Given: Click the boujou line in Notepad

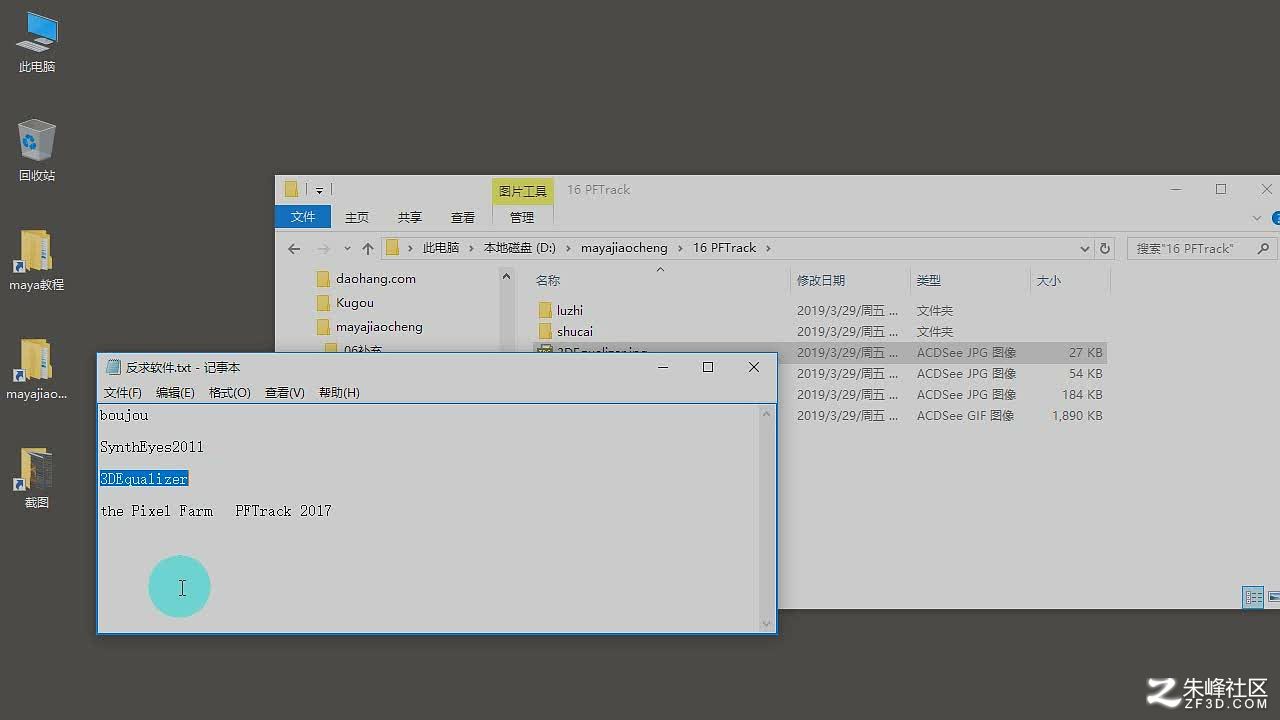Looking at the screenshot, I should pyautogui.click(x=124, y=415).
